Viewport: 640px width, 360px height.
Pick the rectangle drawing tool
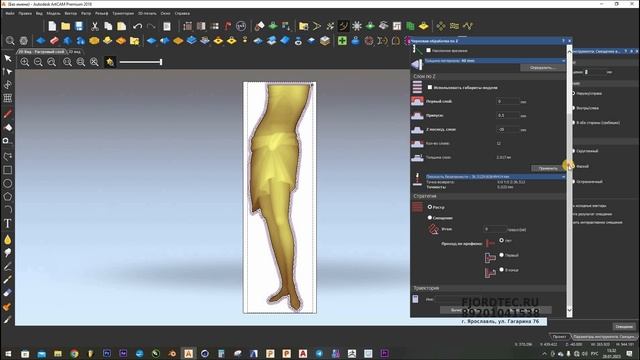[x=7, y=170]
